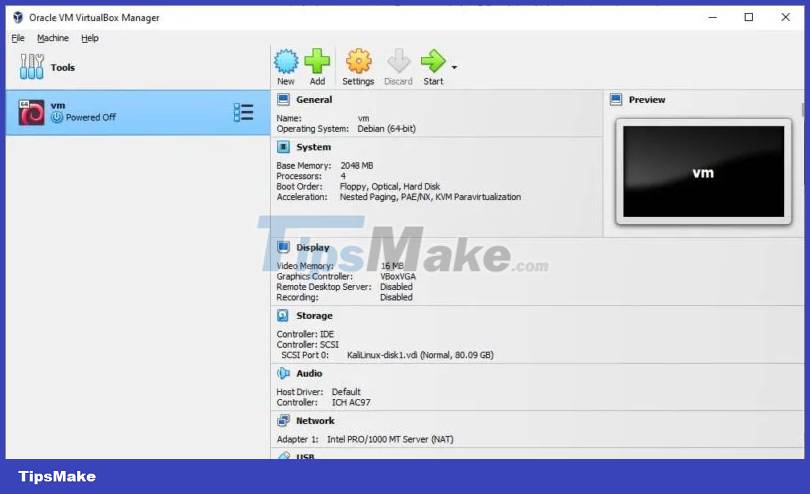Open the Tools icon in the left pane

[x=32, y=67]
